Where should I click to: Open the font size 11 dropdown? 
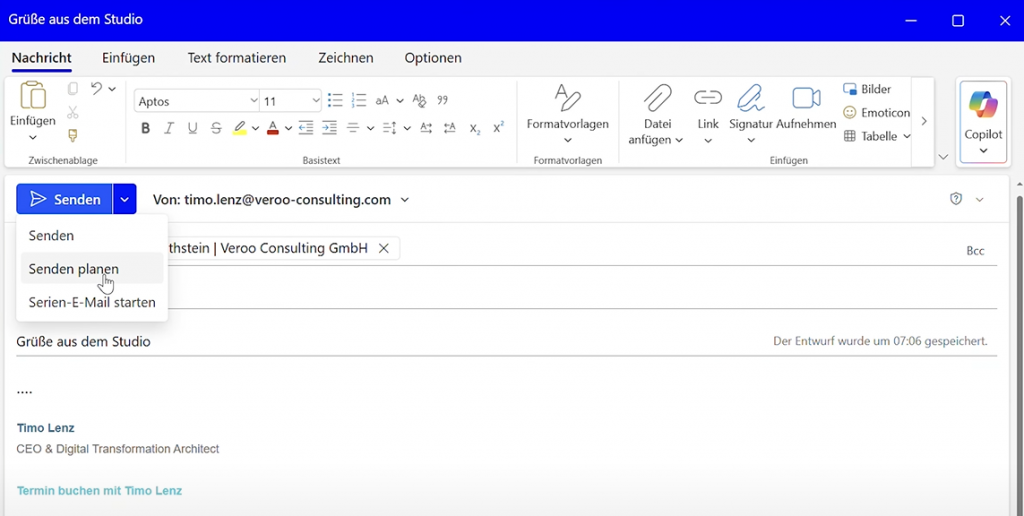315,101
